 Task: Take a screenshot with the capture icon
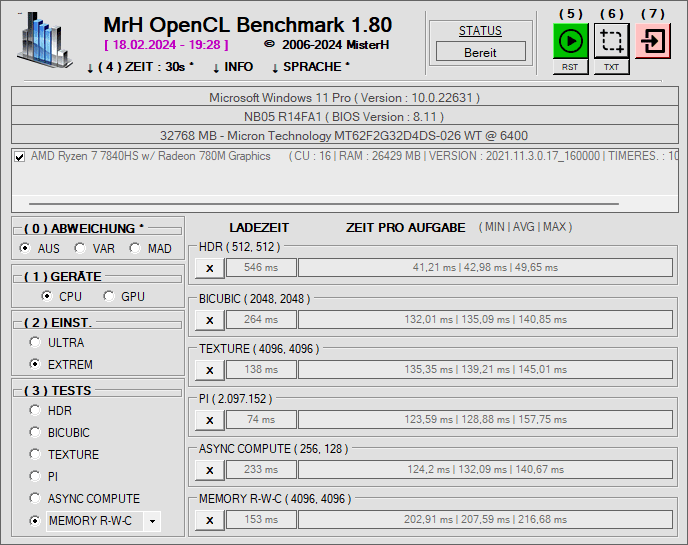click(x=612, y=41)
